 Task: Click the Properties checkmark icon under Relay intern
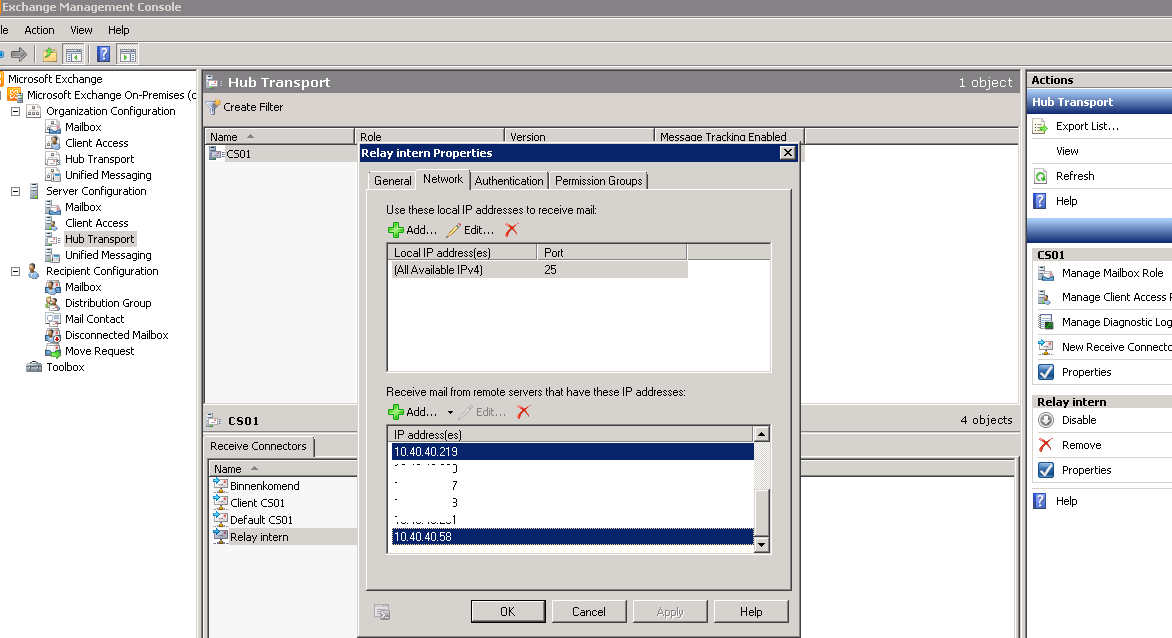(x=1046, y=470)
